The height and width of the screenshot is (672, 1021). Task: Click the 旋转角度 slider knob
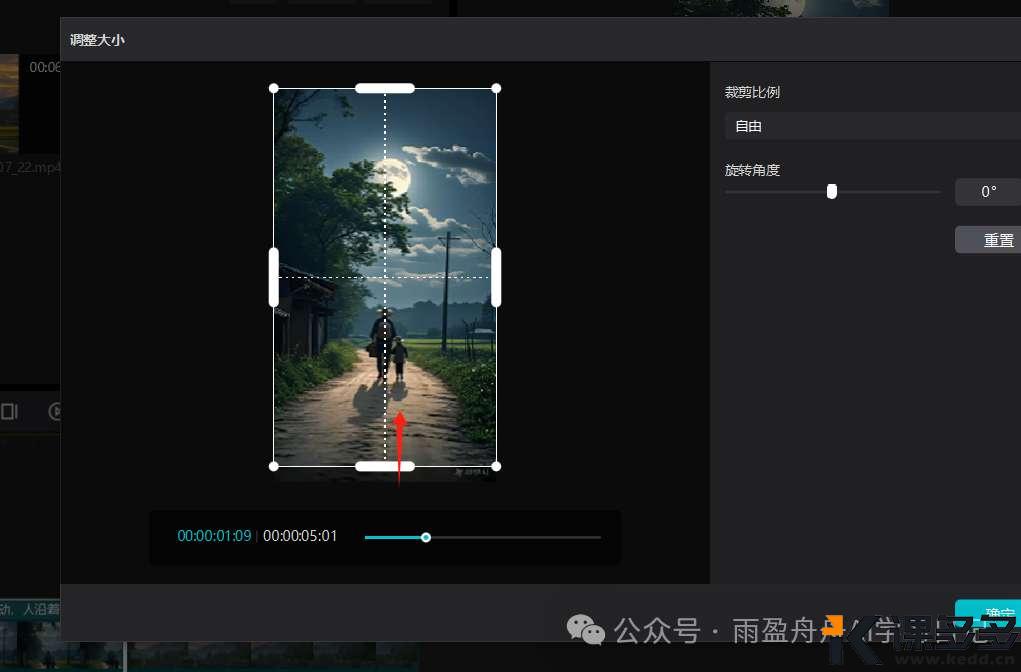point(832,192)
